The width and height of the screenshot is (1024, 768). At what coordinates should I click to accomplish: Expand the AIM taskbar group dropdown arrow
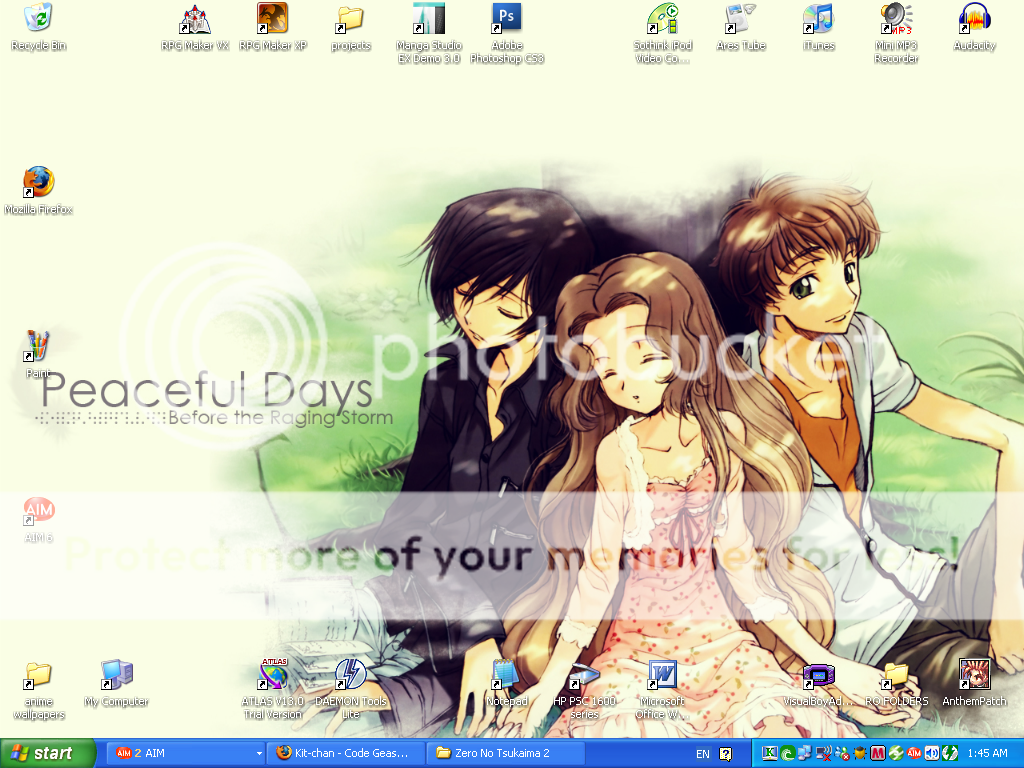pos(259,753)
